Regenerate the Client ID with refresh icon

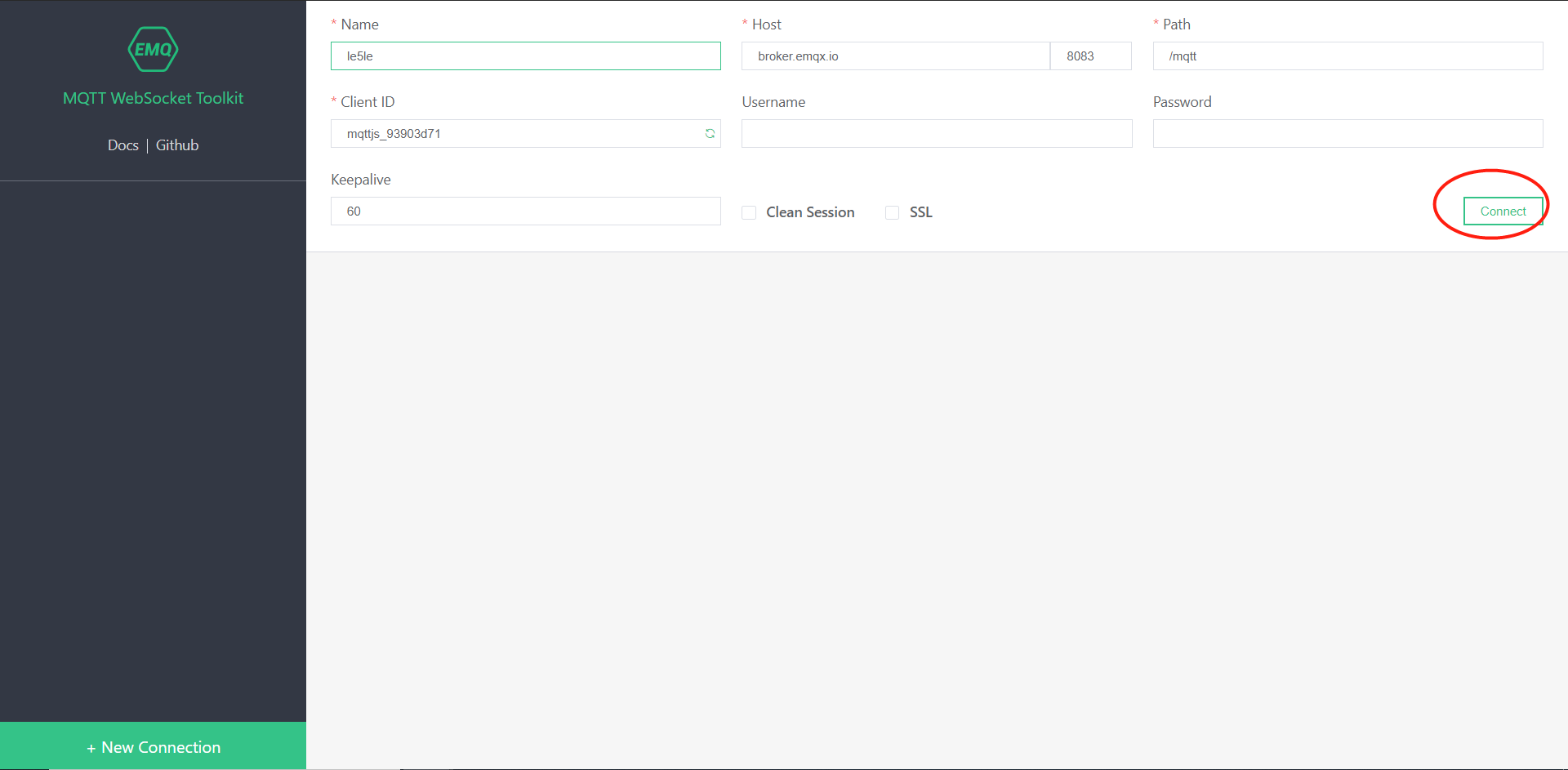[710, 134]
